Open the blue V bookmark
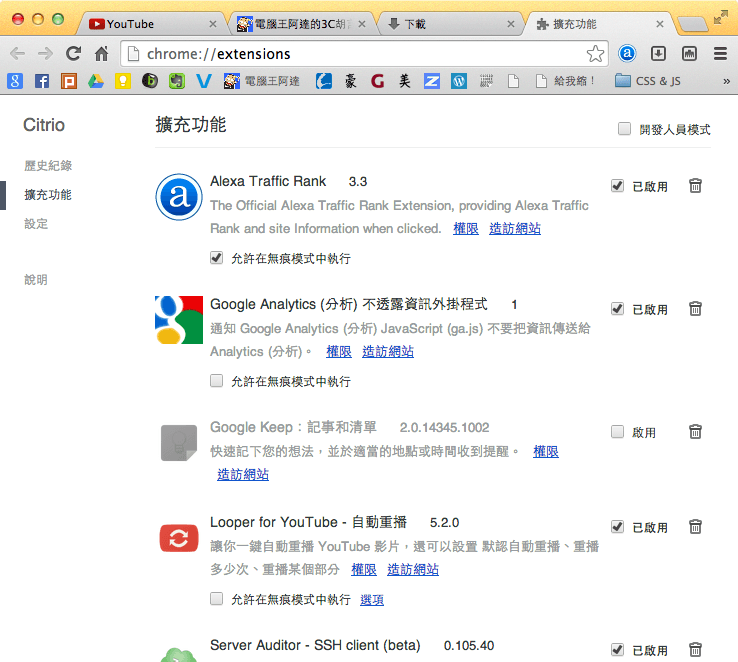Viewport: 738px width, 662px height. point(203,81)
